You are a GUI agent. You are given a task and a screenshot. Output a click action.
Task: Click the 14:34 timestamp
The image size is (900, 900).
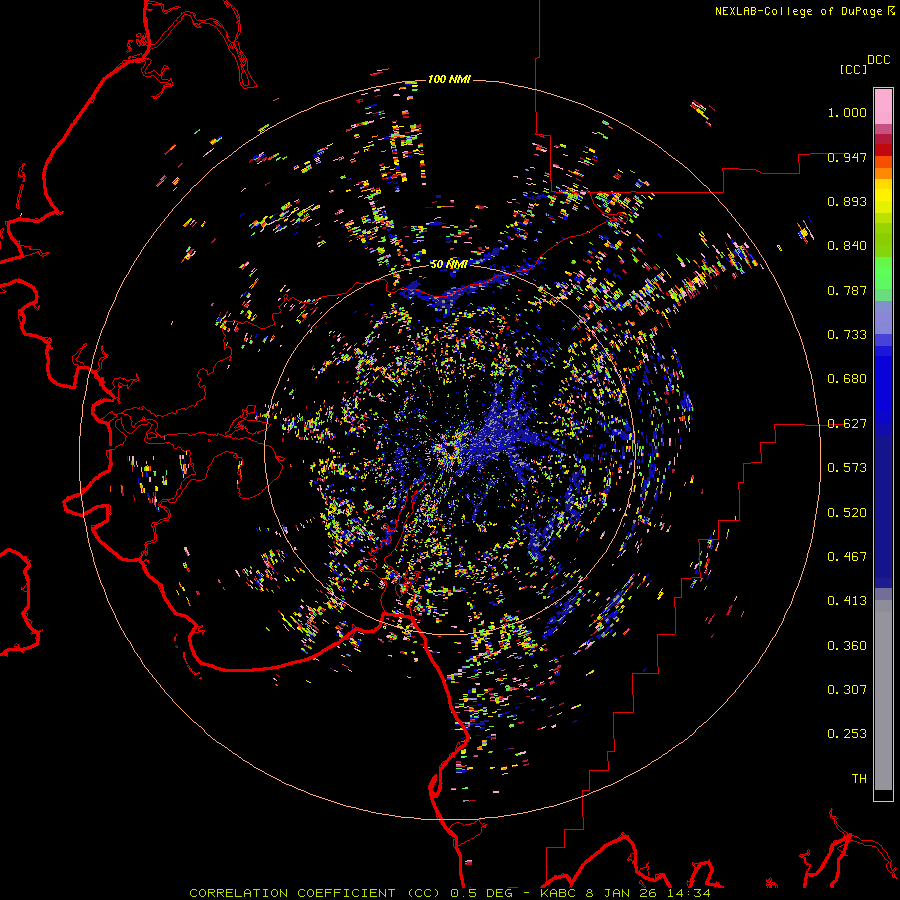point(688,893)
